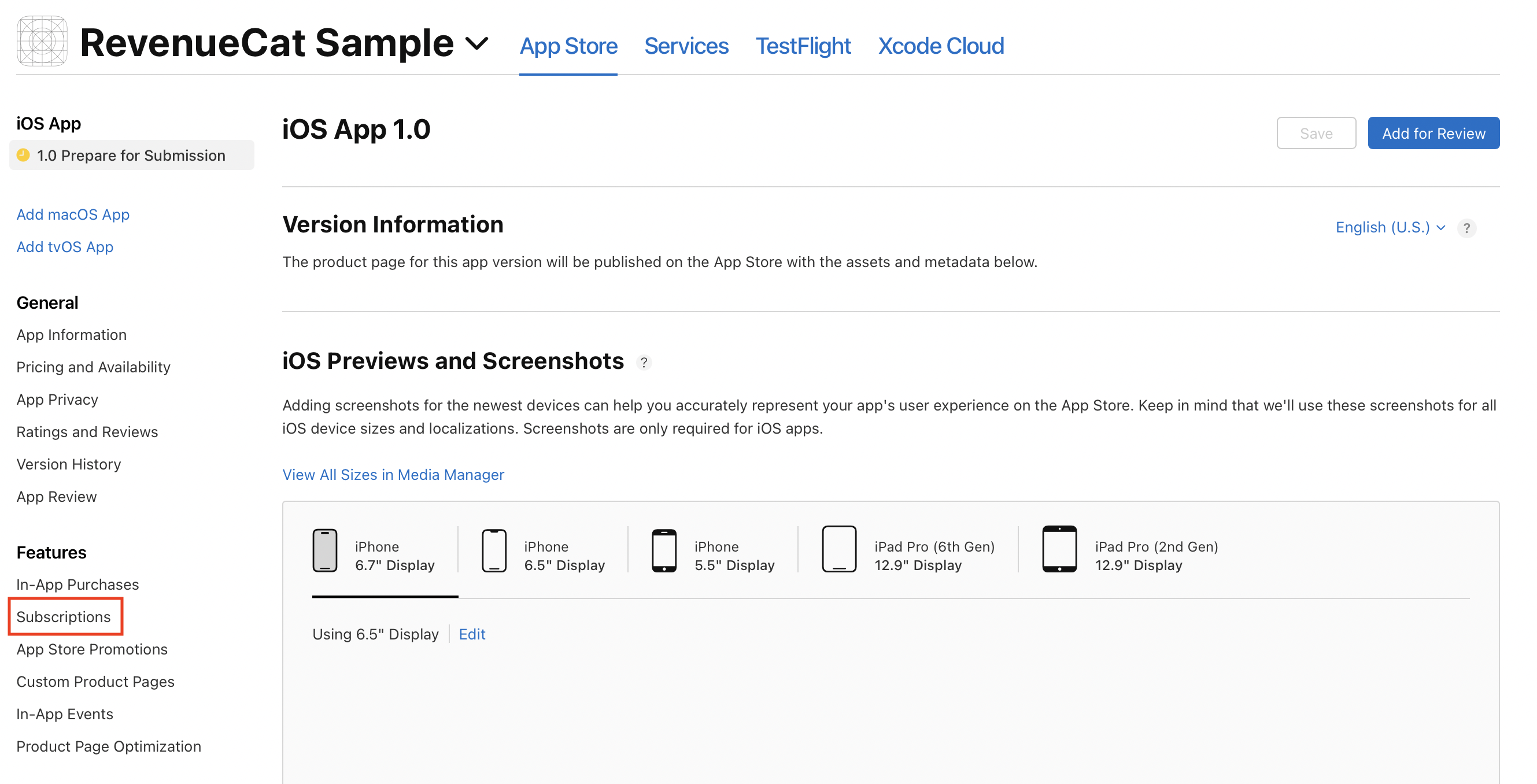Viewport: 1537px width, 784px height.
Task: Click Add macOS App link
Action: [73, 214]
